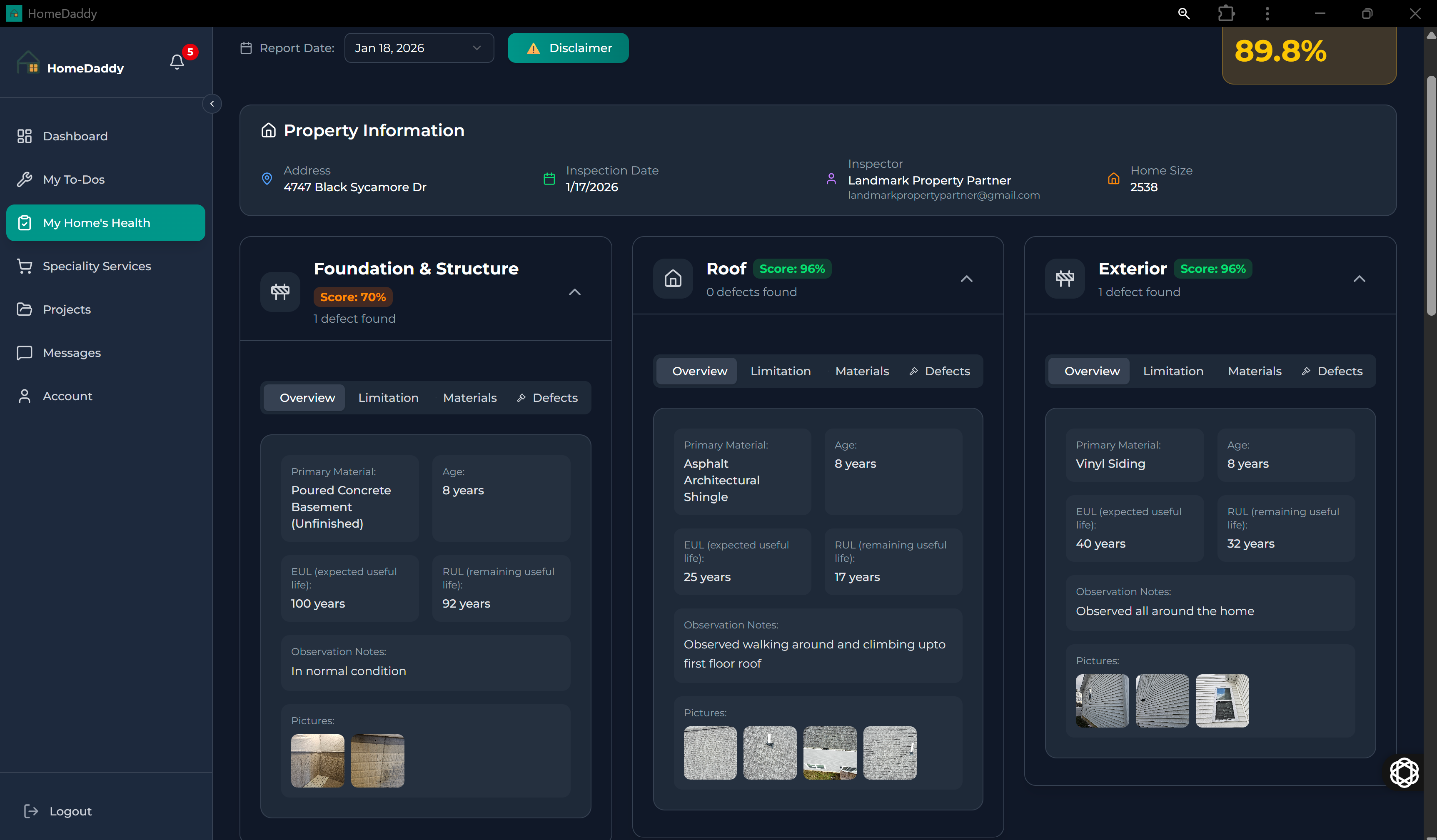Image resolution: width=1437 pixels, height=840 pixels.
Task: Open the fourth Roof picture thumbnail
Action: (x=890, y=753)
